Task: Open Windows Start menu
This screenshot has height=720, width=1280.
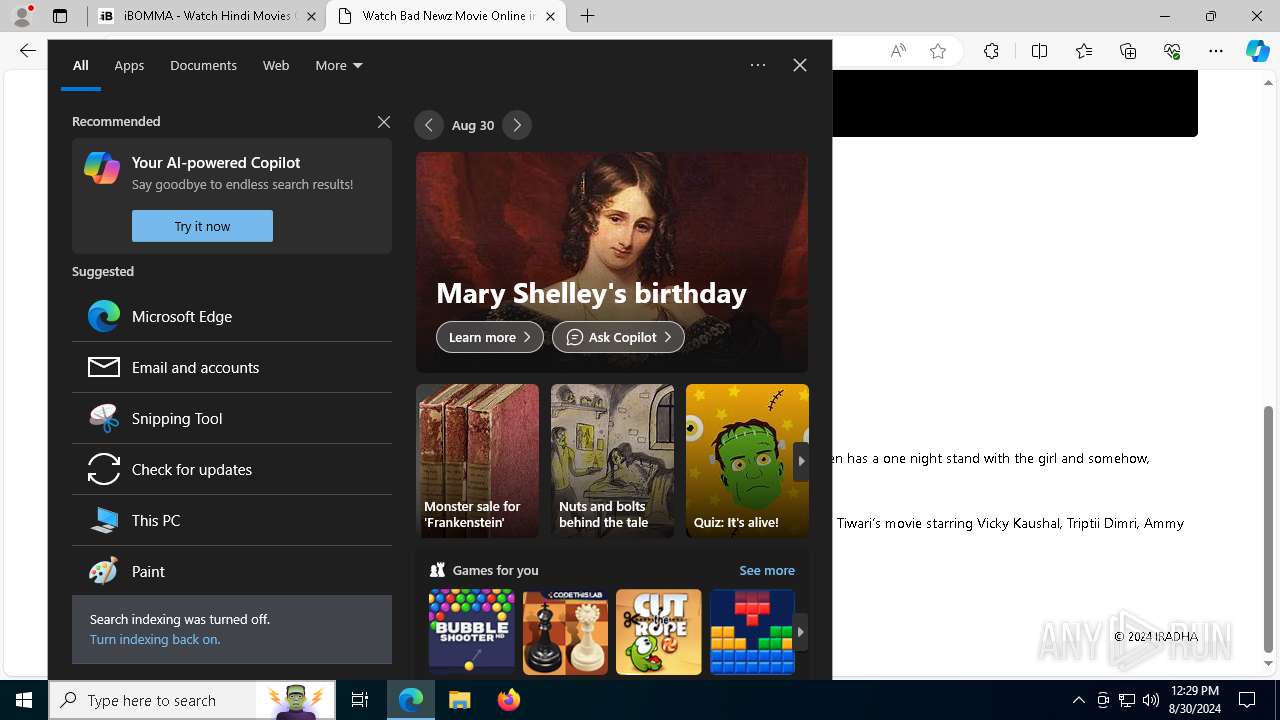Action: point(24,700)
